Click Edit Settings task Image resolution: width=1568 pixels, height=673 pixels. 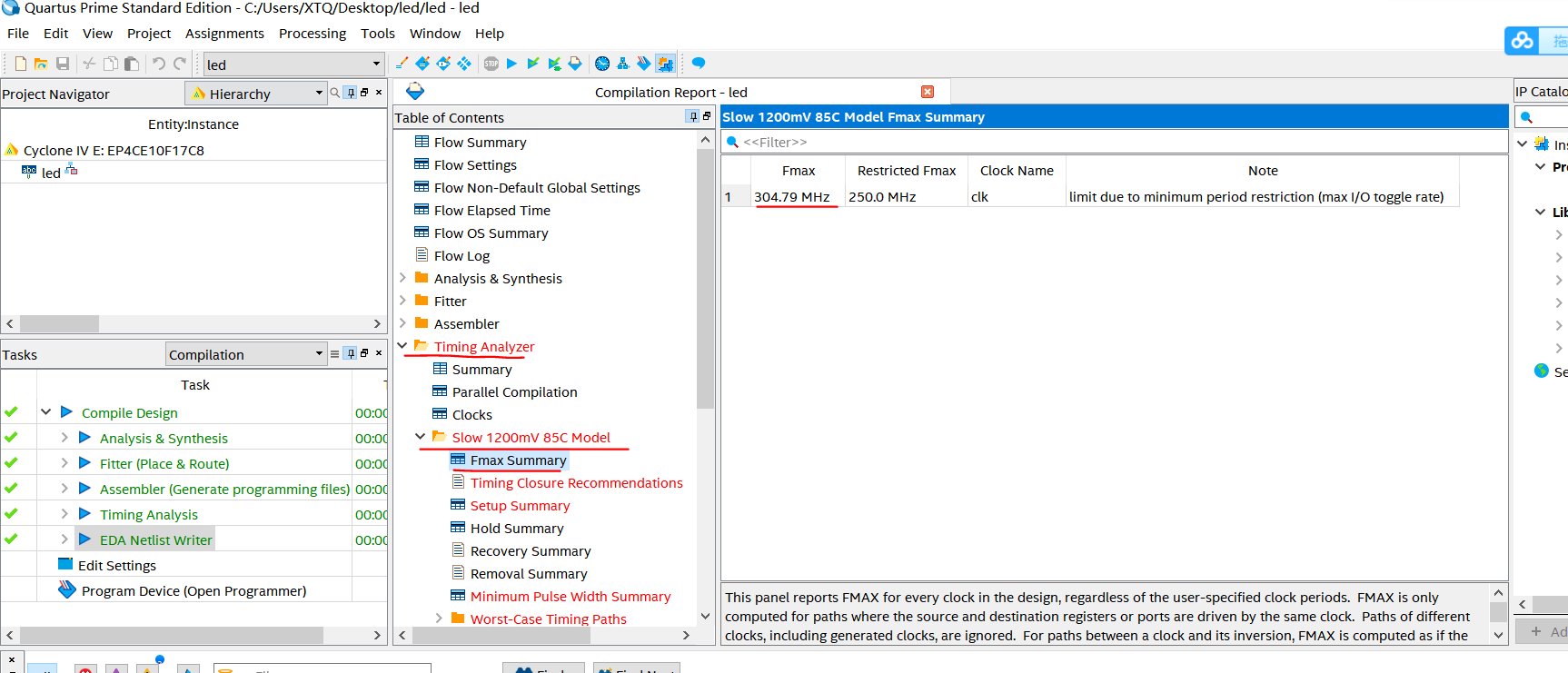coord(117,565)
